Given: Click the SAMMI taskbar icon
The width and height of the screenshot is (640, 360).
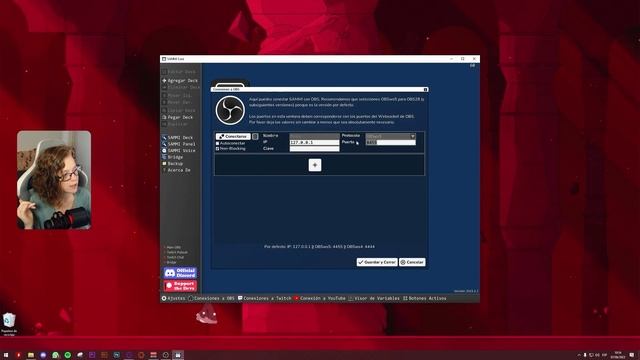Looking at the screenshot, I should click(x=178, y=355).
